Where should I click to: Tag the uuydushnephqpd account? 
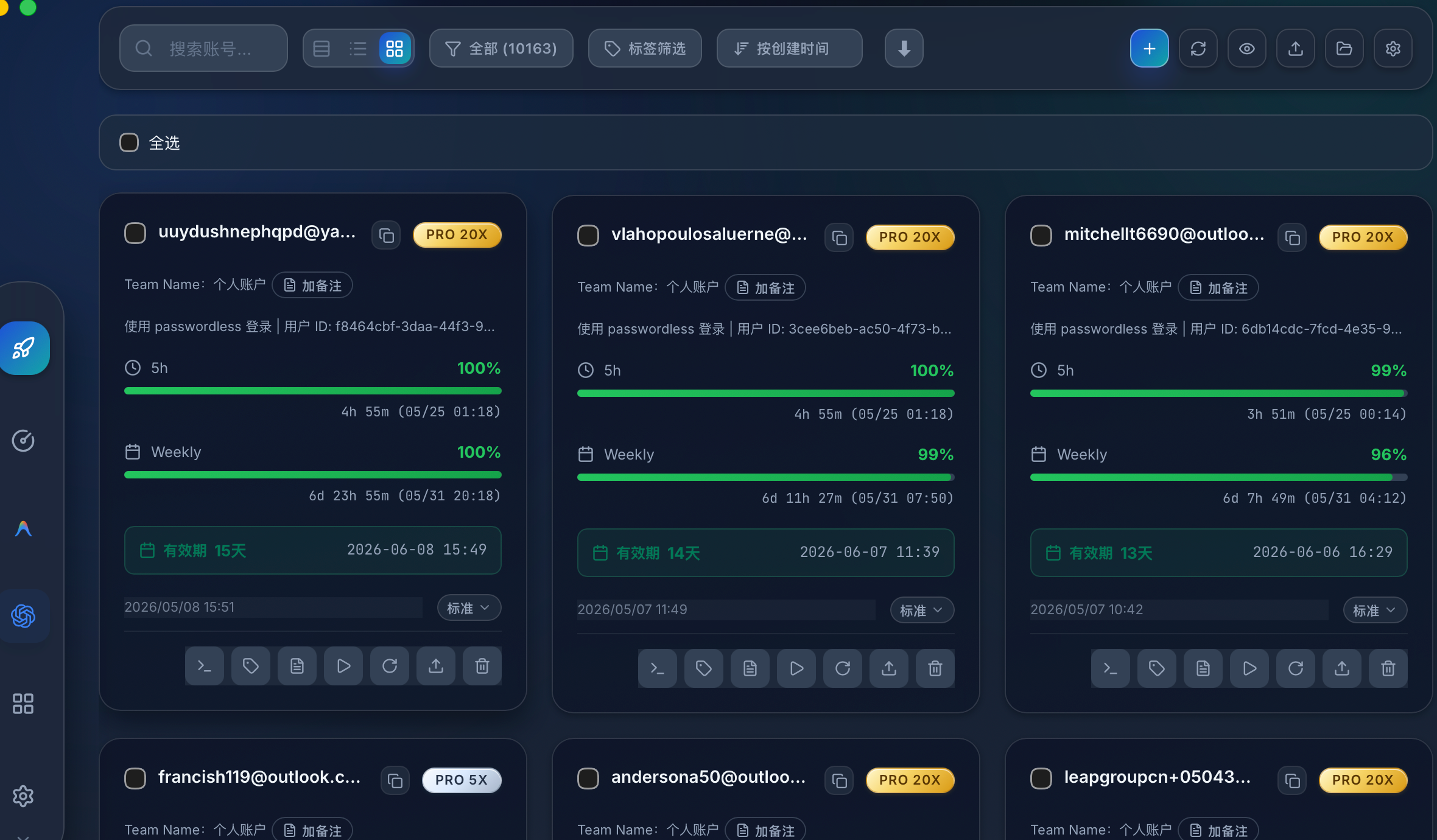point(251,666)
